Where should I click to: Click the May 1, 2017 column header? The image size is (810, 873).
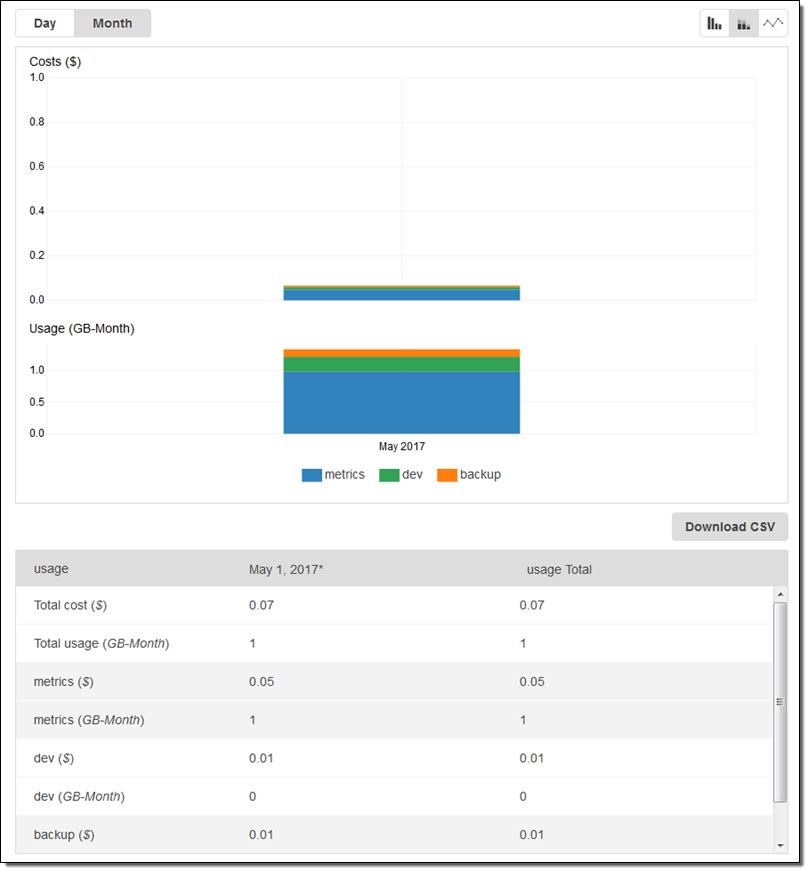(x=286, y=570)
